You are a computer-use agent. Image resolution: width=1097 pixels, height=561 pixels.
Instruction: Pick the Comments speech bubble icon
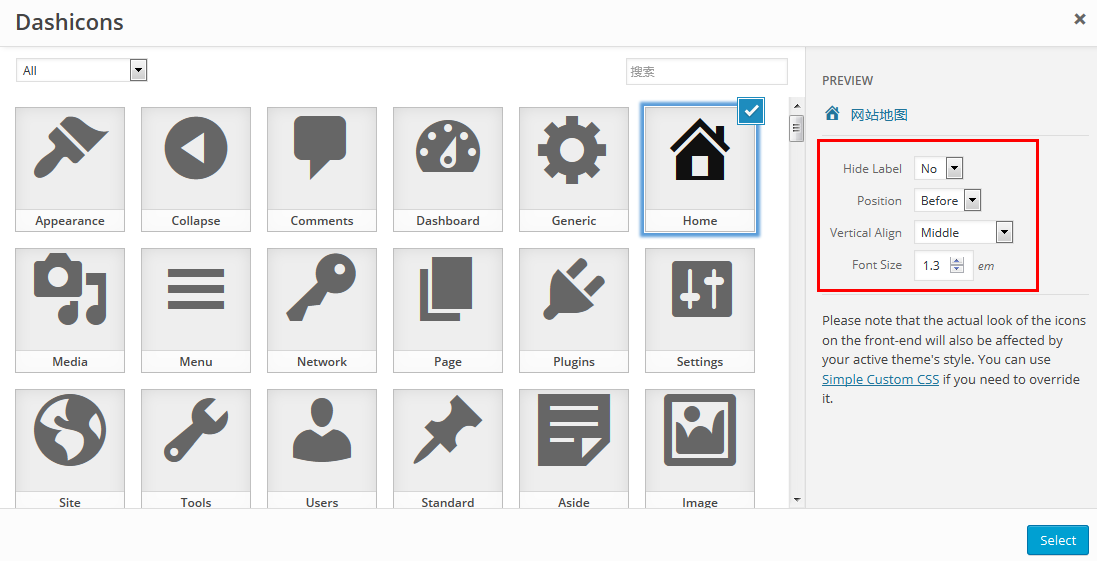322,158
